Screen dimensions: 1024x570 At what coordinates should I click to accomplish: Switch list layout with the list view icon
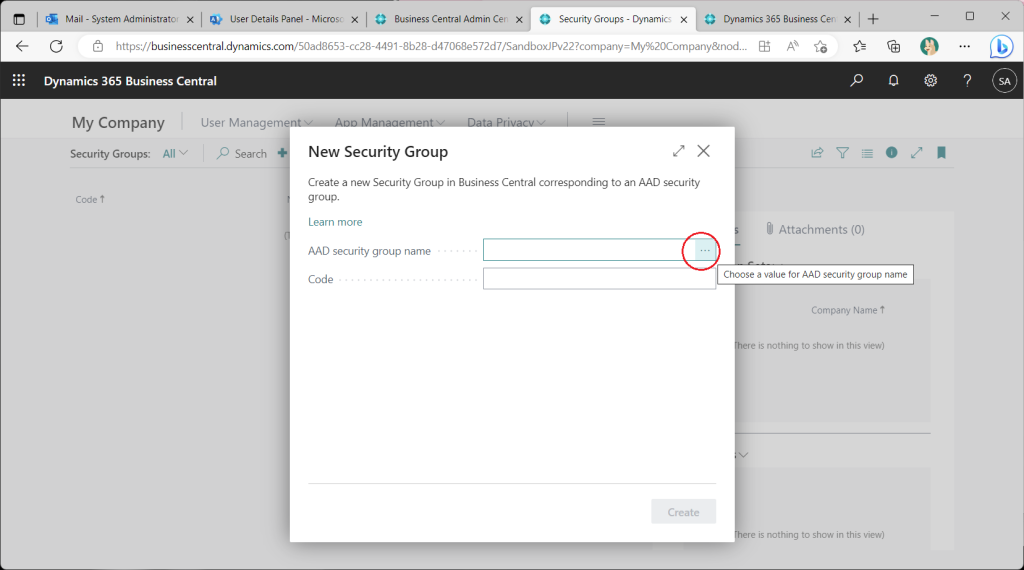[867, 153]
